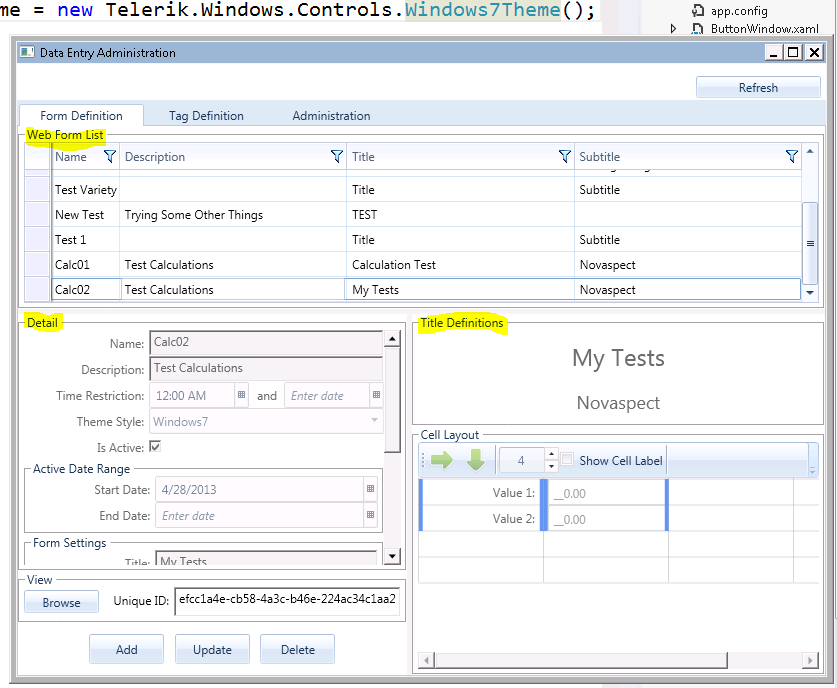Select app.config file in solution explorer

pyautogui.click(x=739, y=11)
